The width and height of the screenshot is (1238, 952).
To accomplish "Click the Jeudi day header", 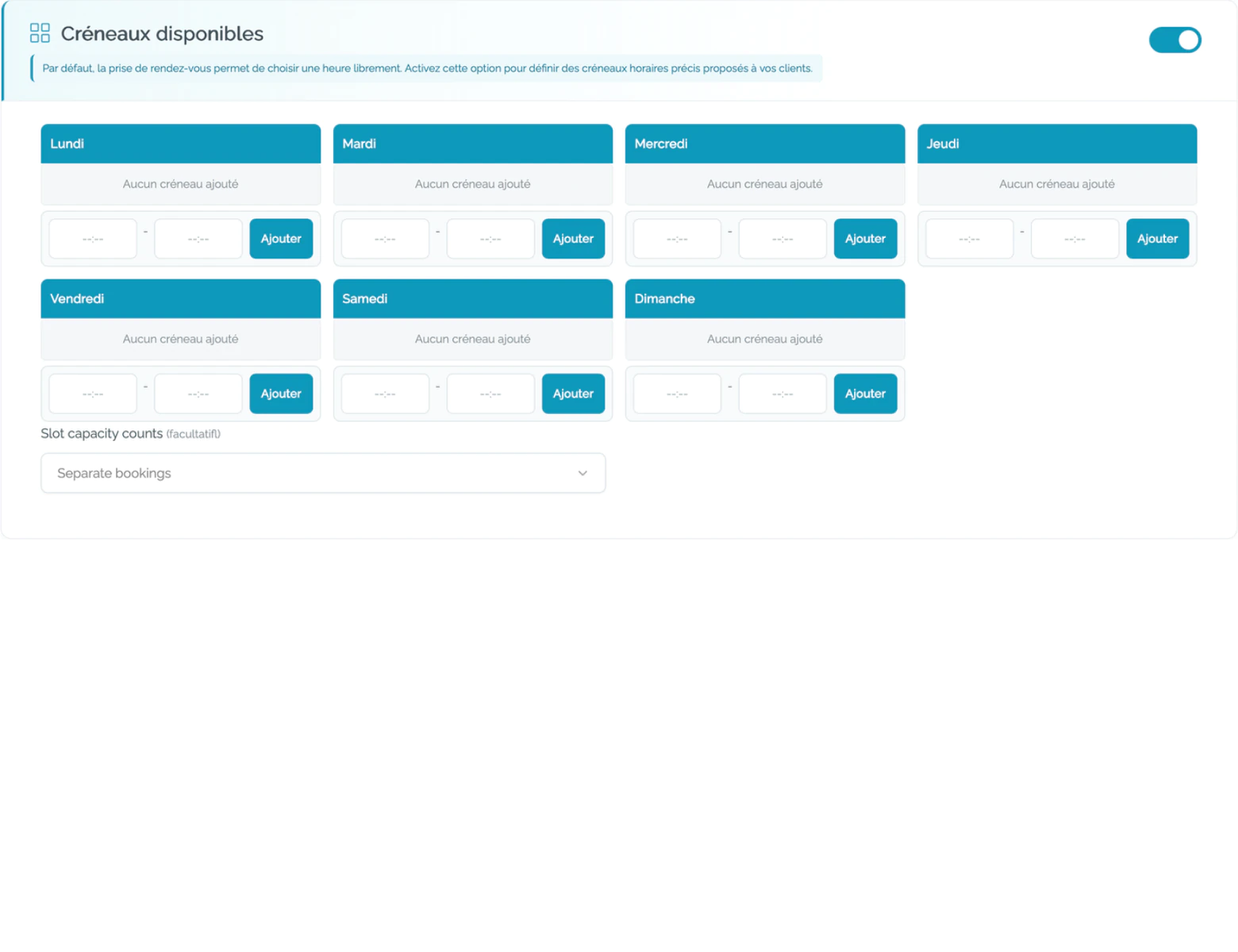I will coord(1057,144).
